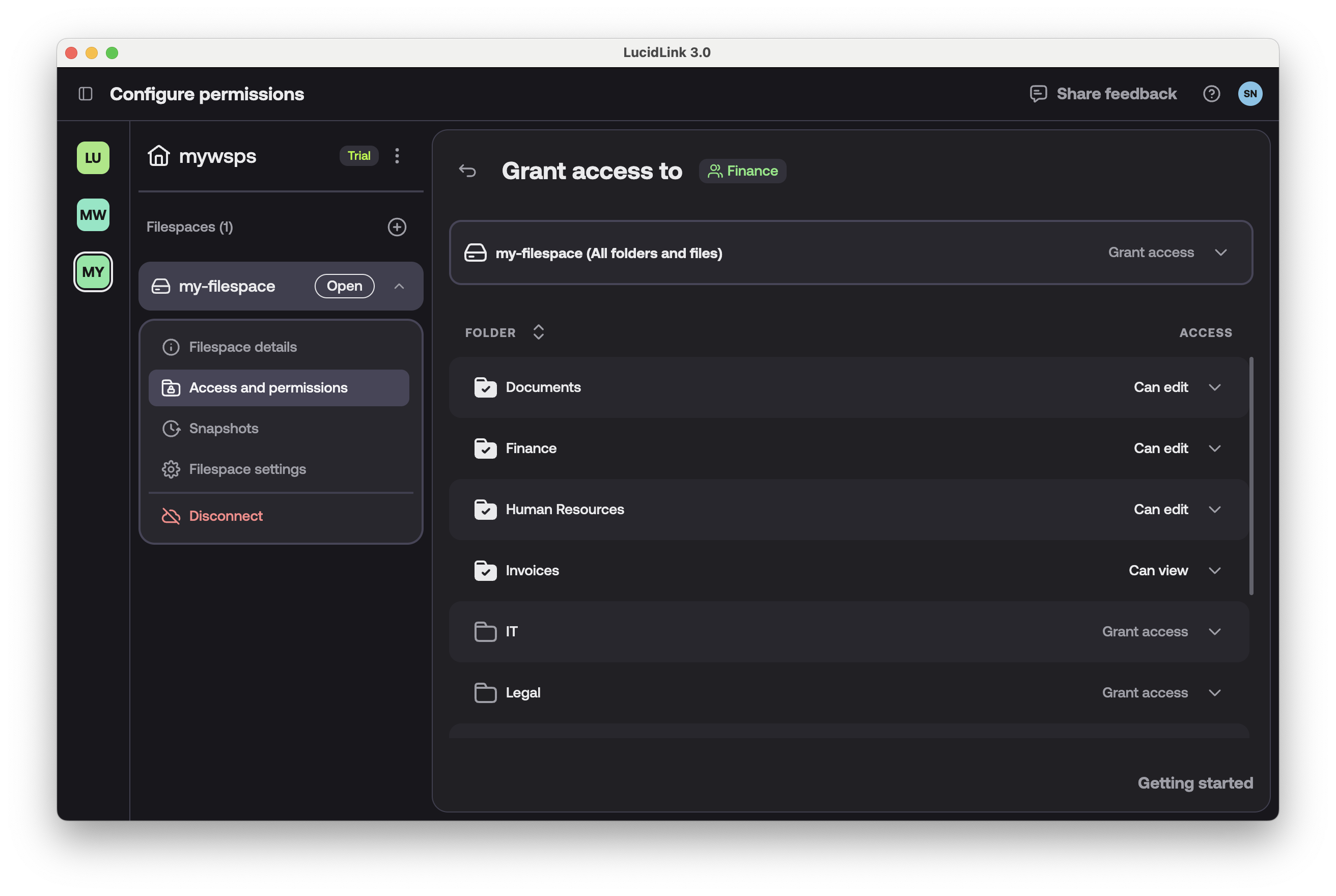The width and height of the screenshot is (1336, 896).
Task: Select Access and permissions menu item
Action: pos(279,388)
